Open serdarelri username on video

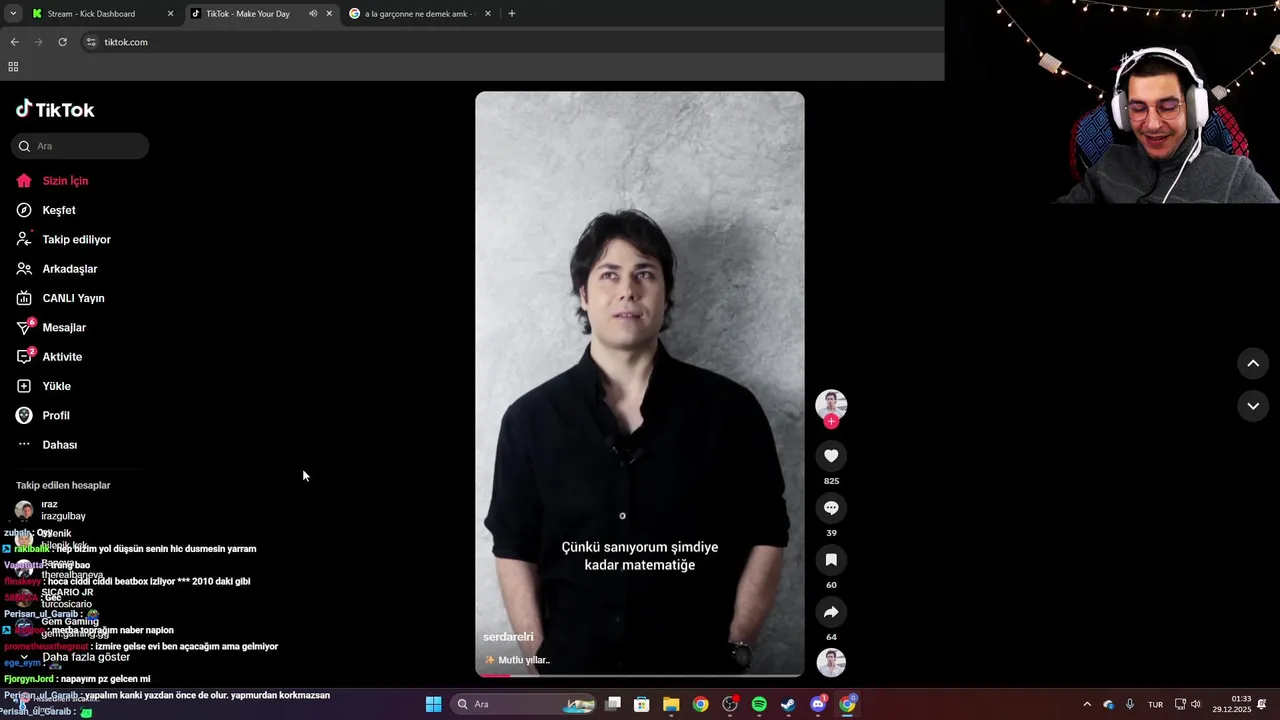pyautogui.click(x=508, y=637)
